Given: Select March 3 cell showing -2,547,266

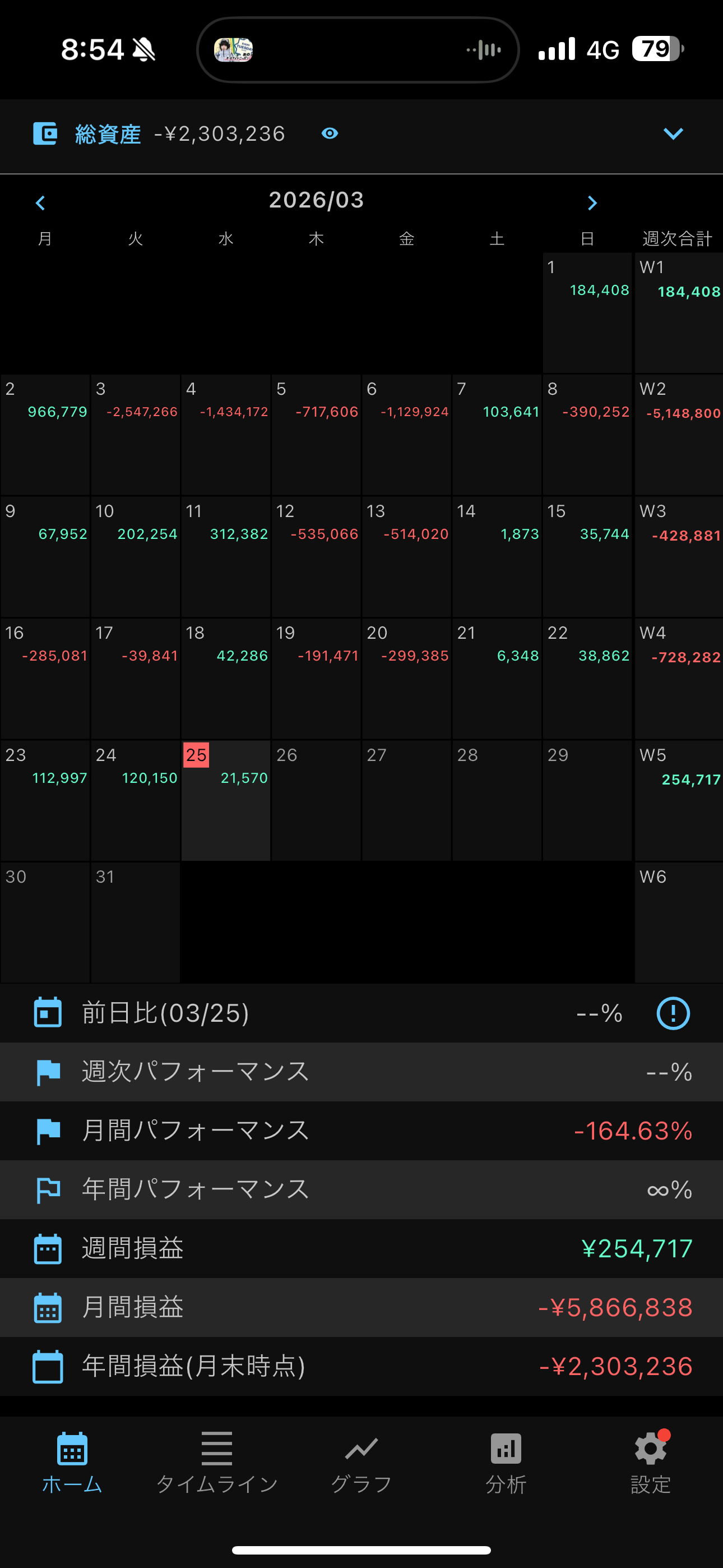Looking at the screenshot, I should [x=136, y=435].
